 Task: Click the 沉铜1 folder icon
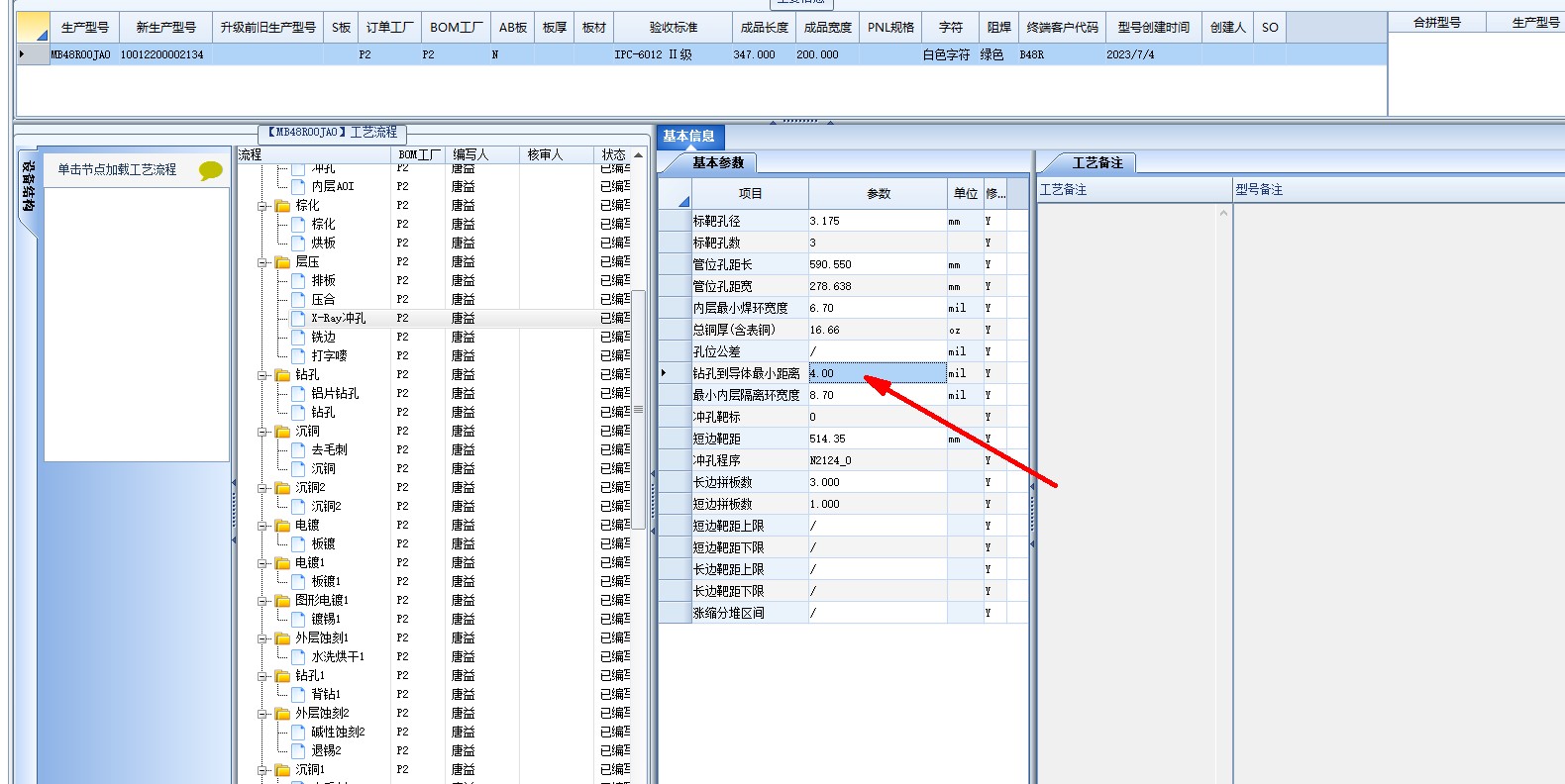(282, 770)
